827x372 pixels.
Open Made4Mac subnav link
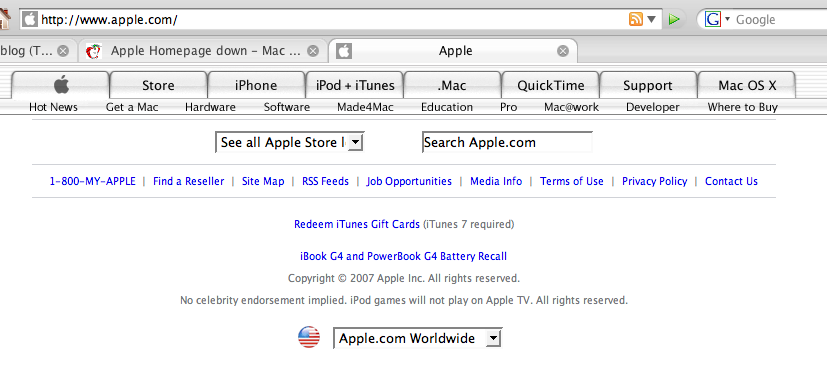point(366,107)
